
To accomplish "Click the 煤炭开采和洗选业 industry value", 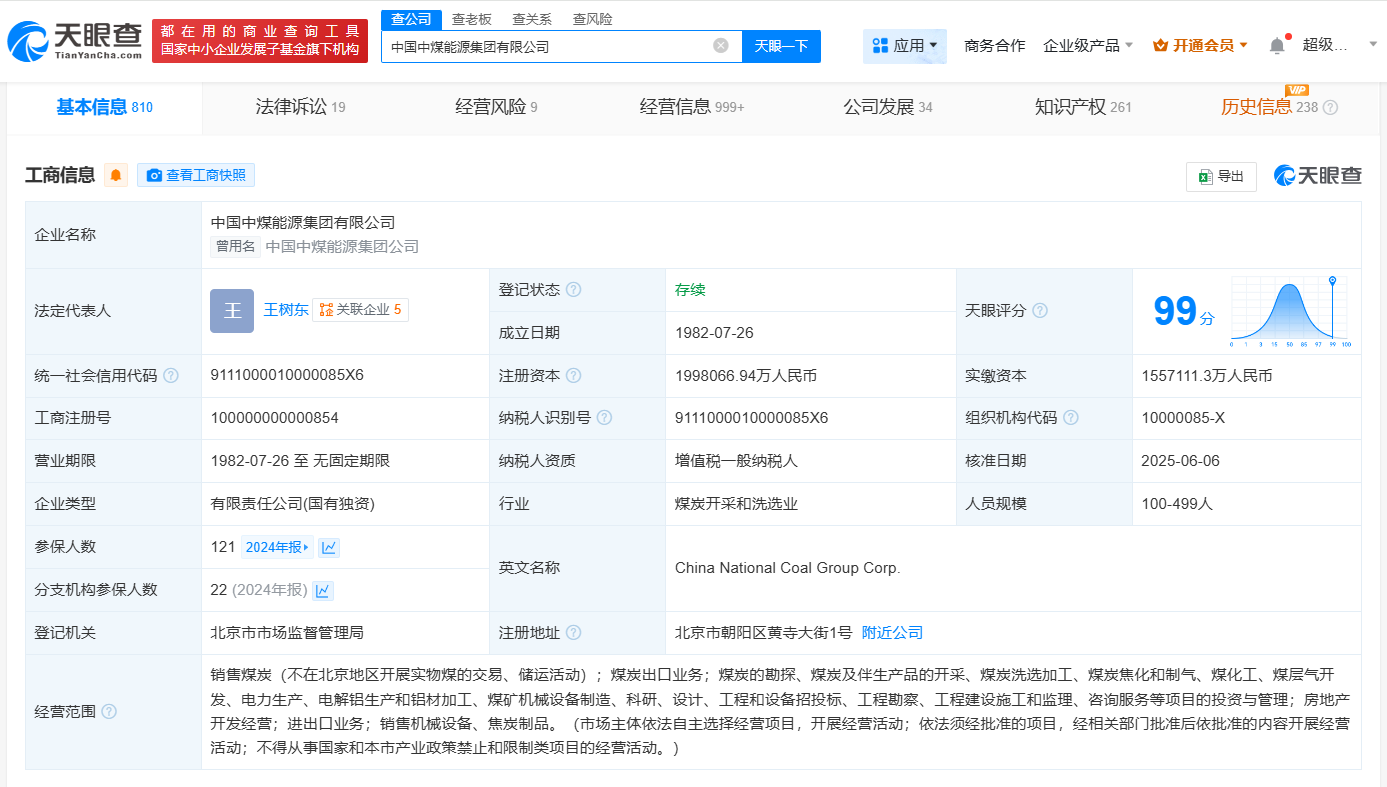I will click(x=736, y=504).
